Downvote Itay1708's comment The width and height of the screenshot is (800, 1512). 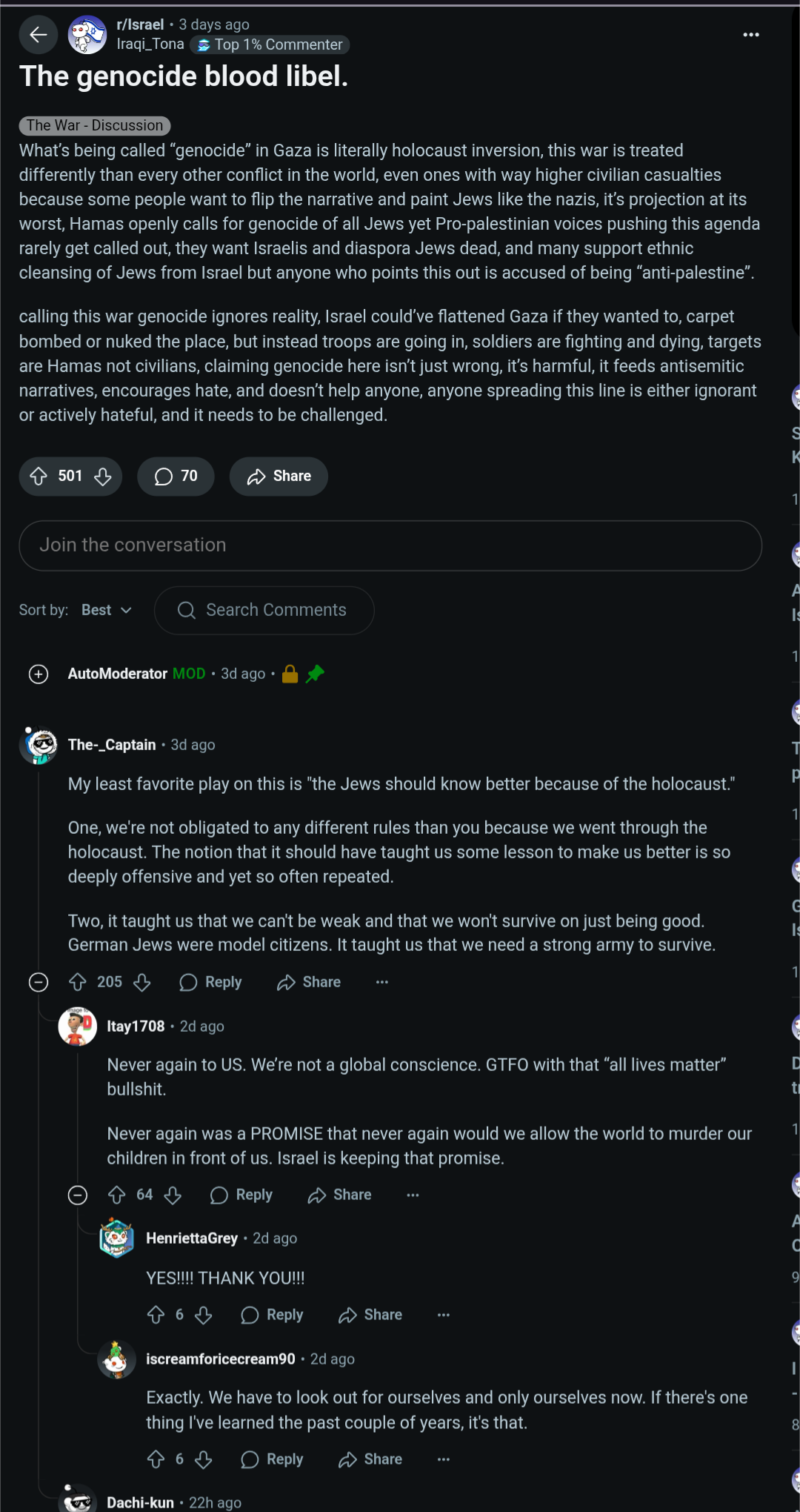tap(173, 1195)
